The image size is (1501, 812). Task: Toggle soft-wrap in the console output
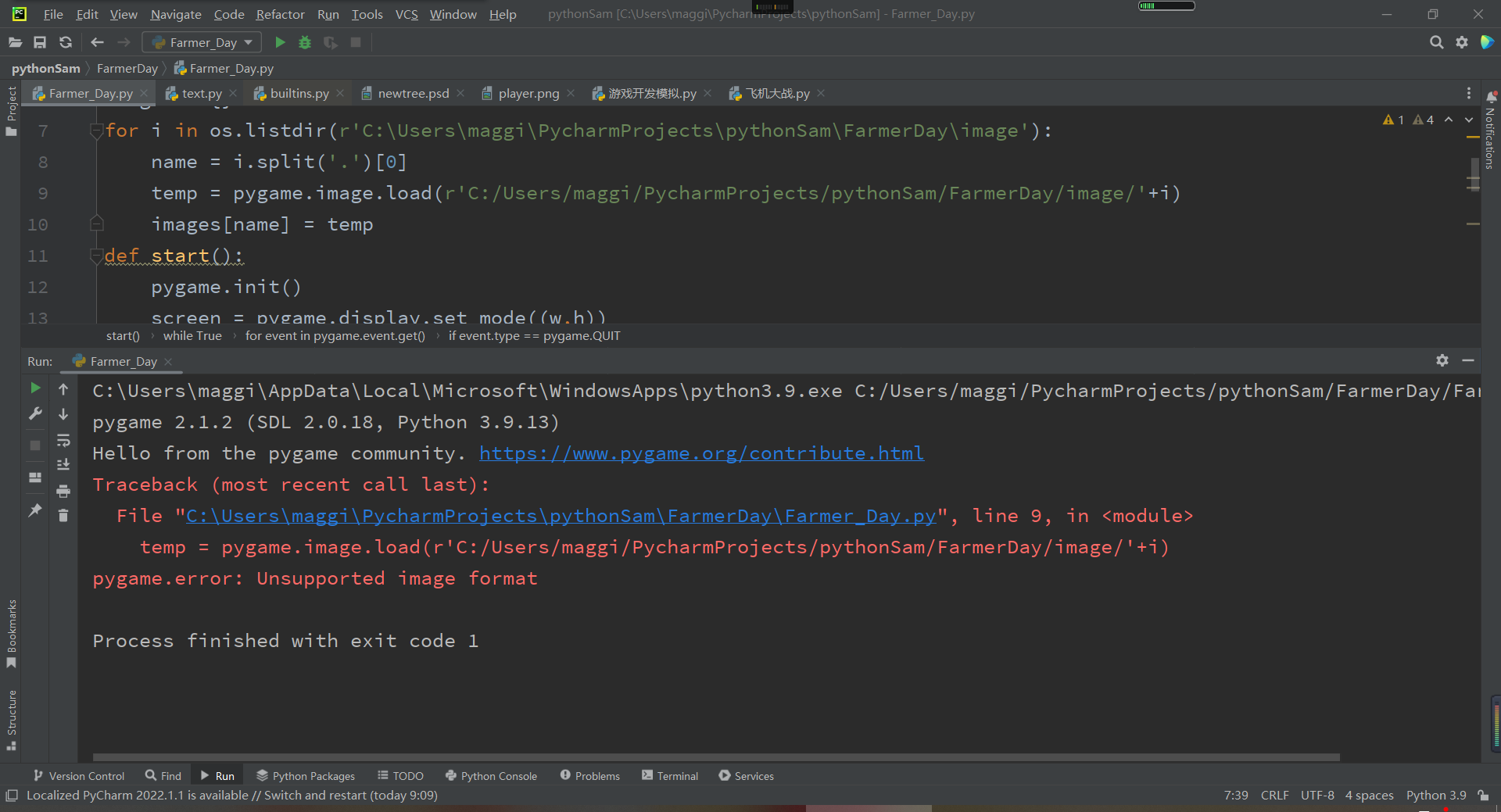coord(63,440)
